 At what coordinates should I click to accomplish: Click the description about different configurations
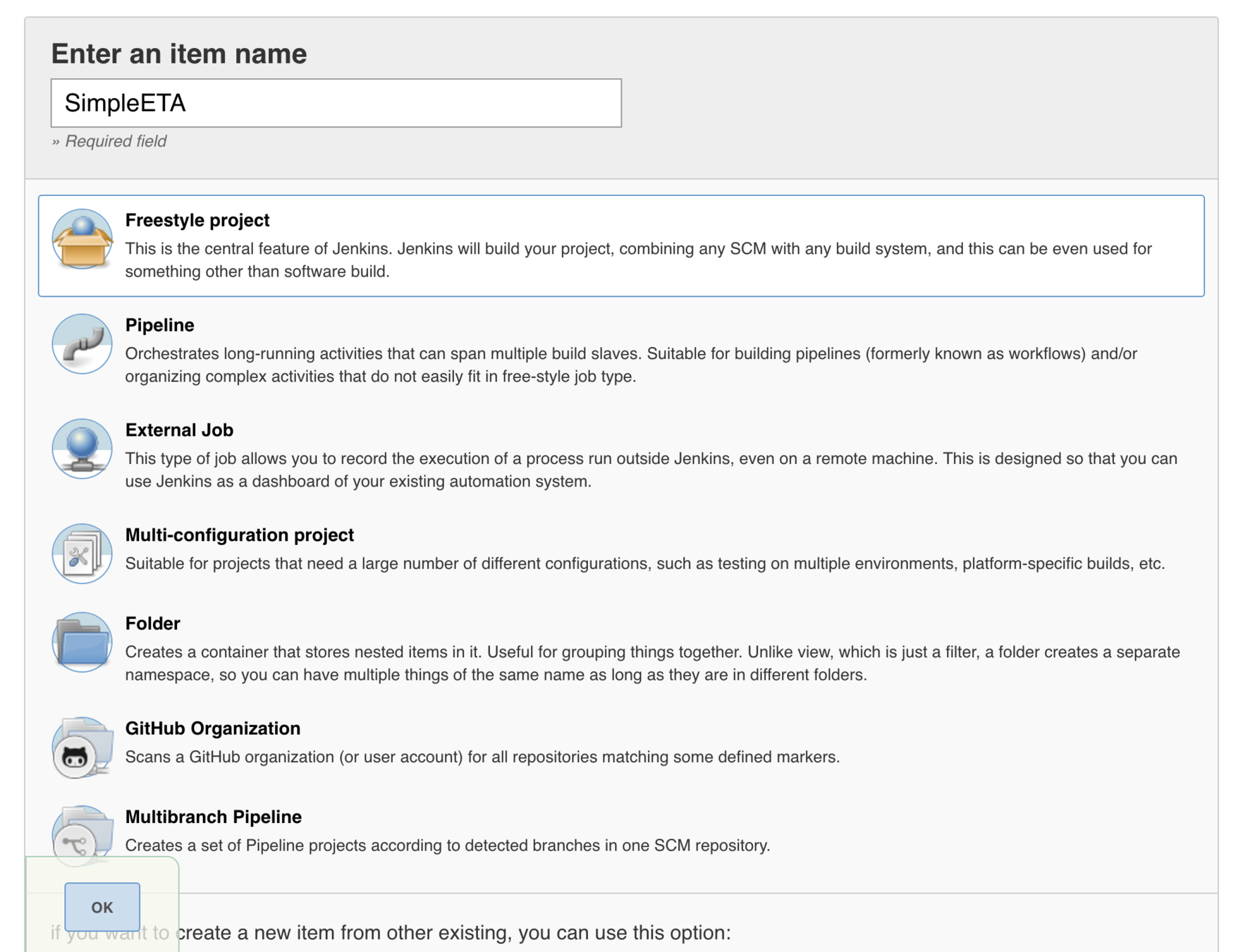pyautogui.click(x=644, y=564)
